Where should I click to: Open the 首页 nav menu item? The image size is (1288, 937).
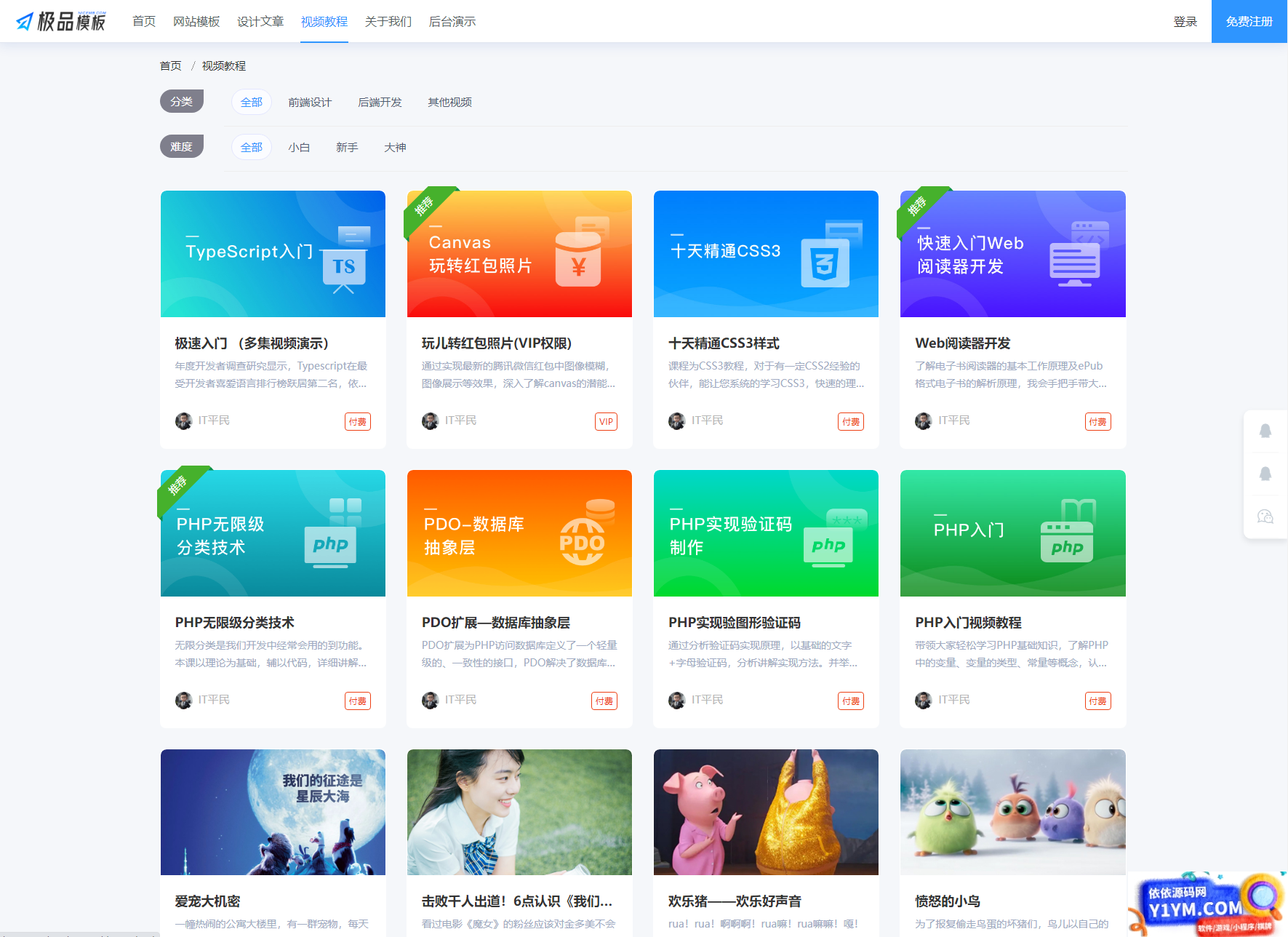[144, 22]
